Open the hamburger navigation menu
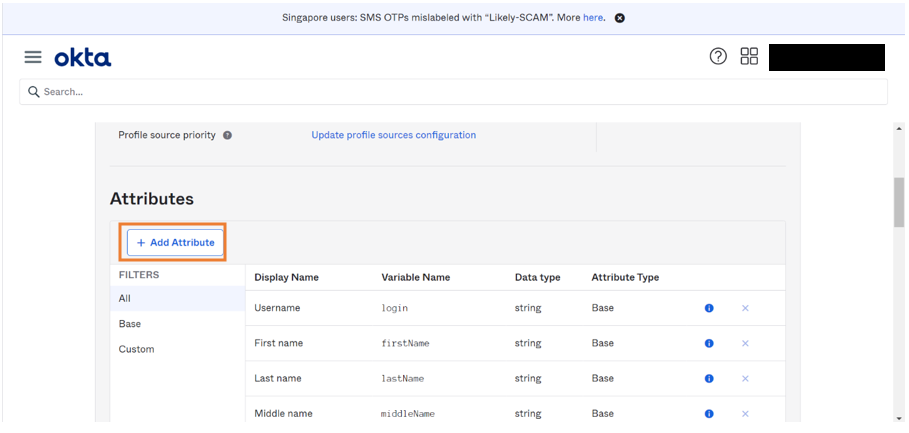Viewport: 909px width, 433px height. [x=33, y=58]
